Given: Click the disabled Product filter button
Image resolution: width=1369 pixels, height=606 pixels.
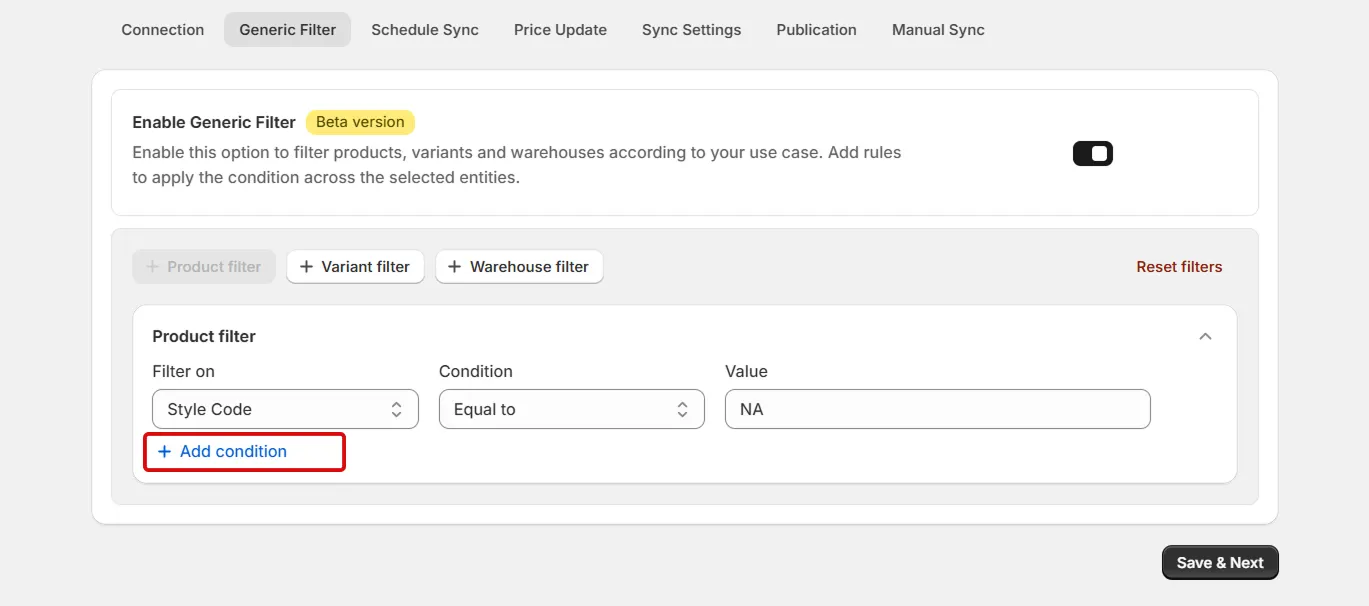Looking at the screenshot, I should click(204, 267).
